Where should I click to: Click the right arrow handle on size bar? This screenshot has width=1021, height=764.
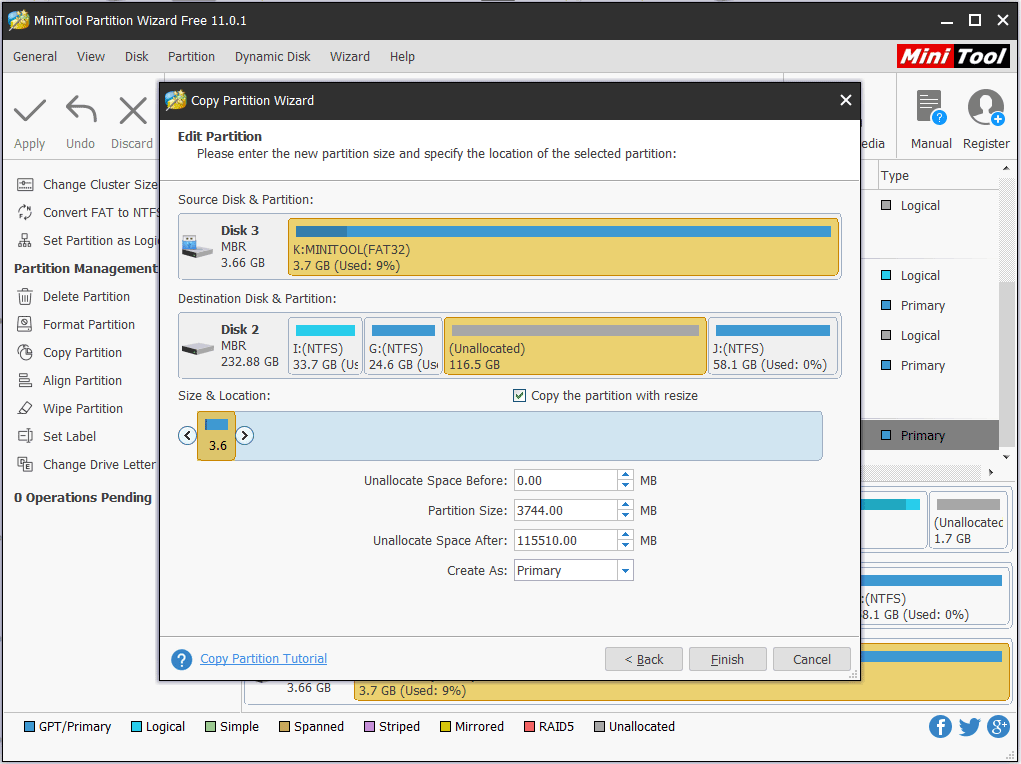pyautogui.click(x=245, y=436)
